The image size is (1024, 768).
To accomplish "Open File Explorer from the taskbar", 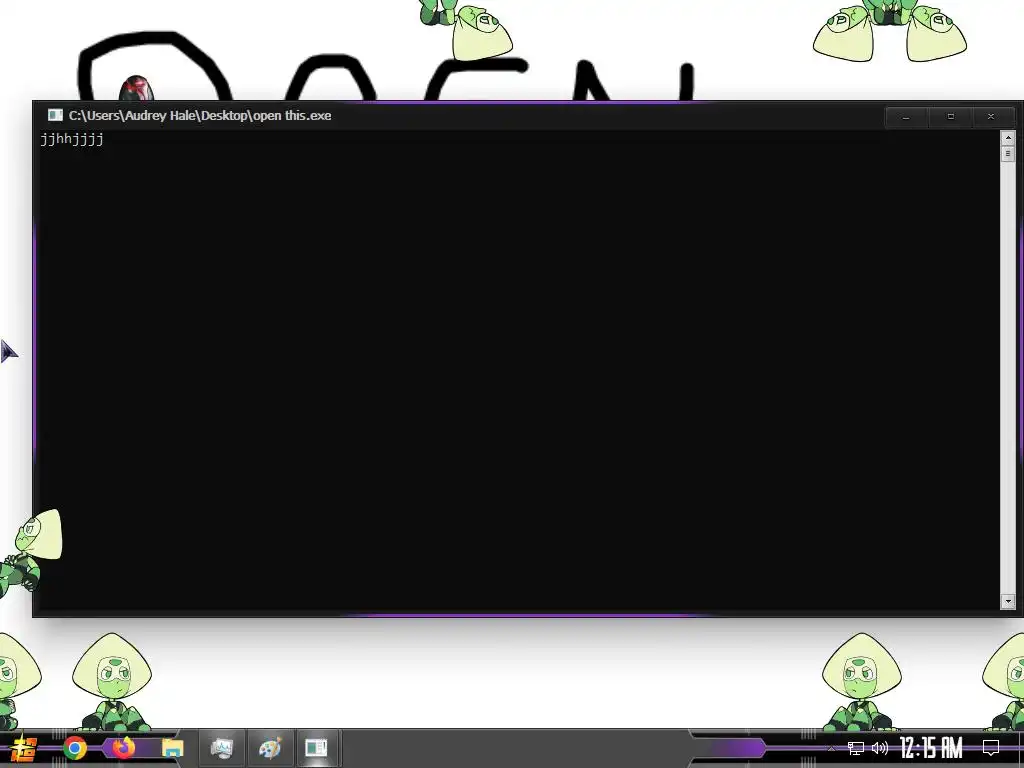I will [x=173, y=748].
